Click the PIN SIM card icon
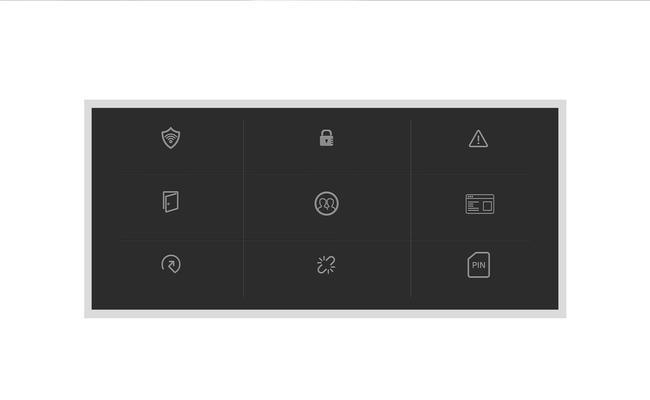 [478, 265]
